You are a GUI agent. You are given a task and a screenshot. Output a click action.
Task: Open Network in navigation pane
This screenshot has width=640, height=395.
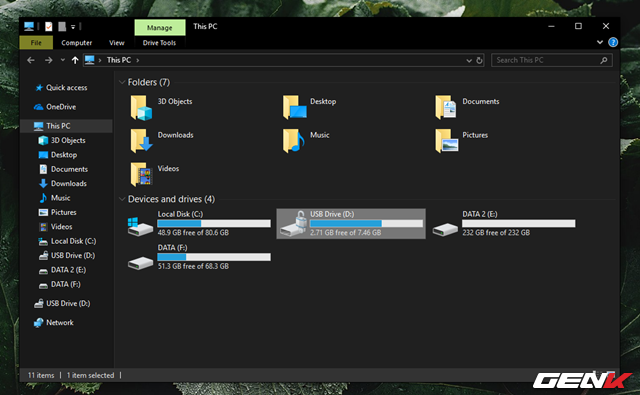(x=54, y=322)
